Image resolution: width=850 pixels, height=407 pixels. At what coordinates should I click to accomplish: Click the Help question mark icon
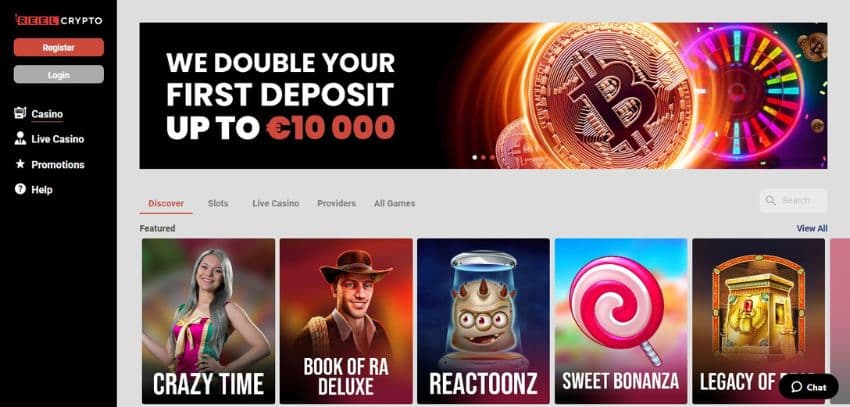[20, 189]
